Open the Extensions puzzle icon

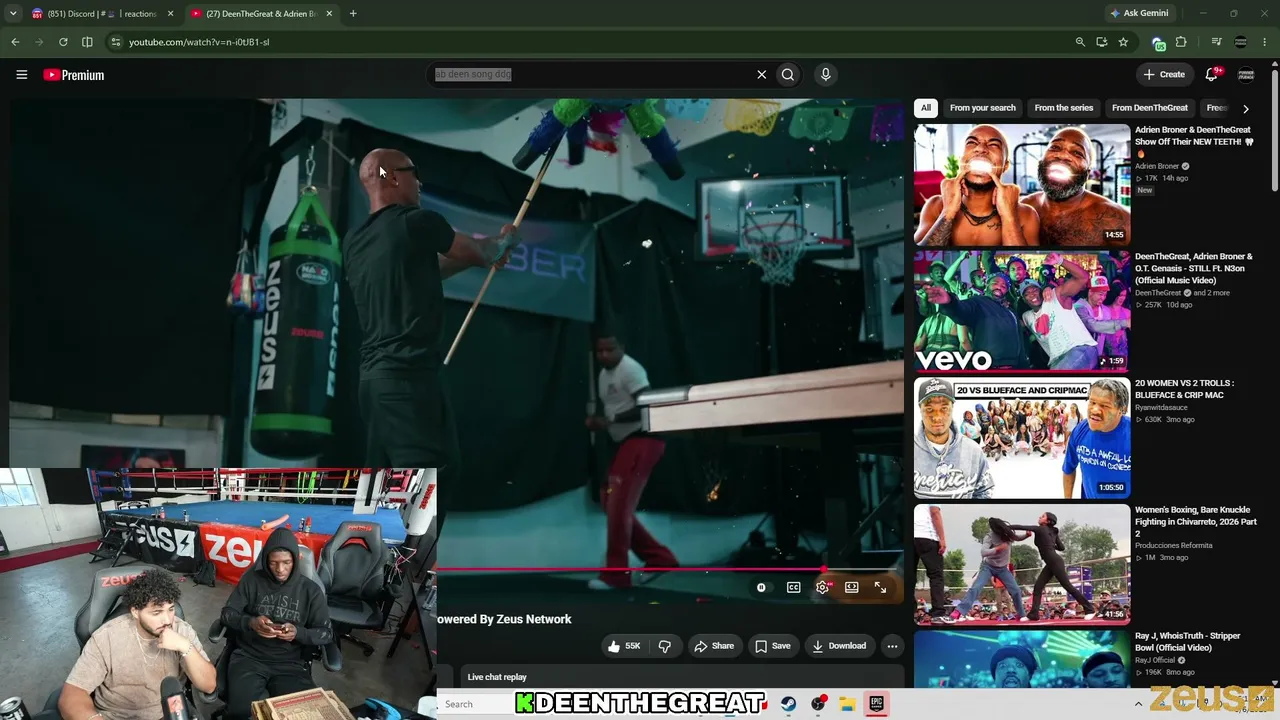[x=1181, y=42]
